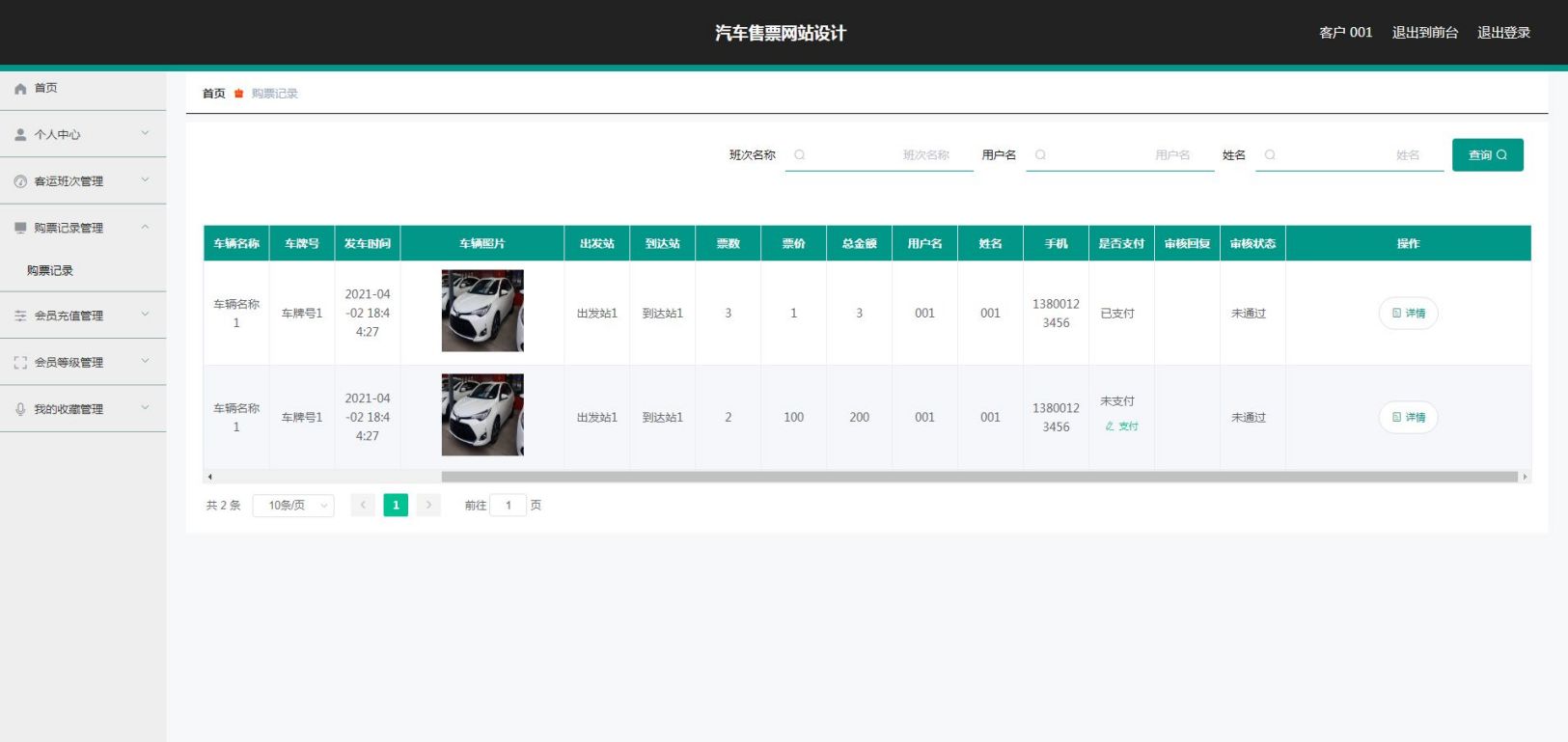Select page number 1 button

click(x=396, y=505)
